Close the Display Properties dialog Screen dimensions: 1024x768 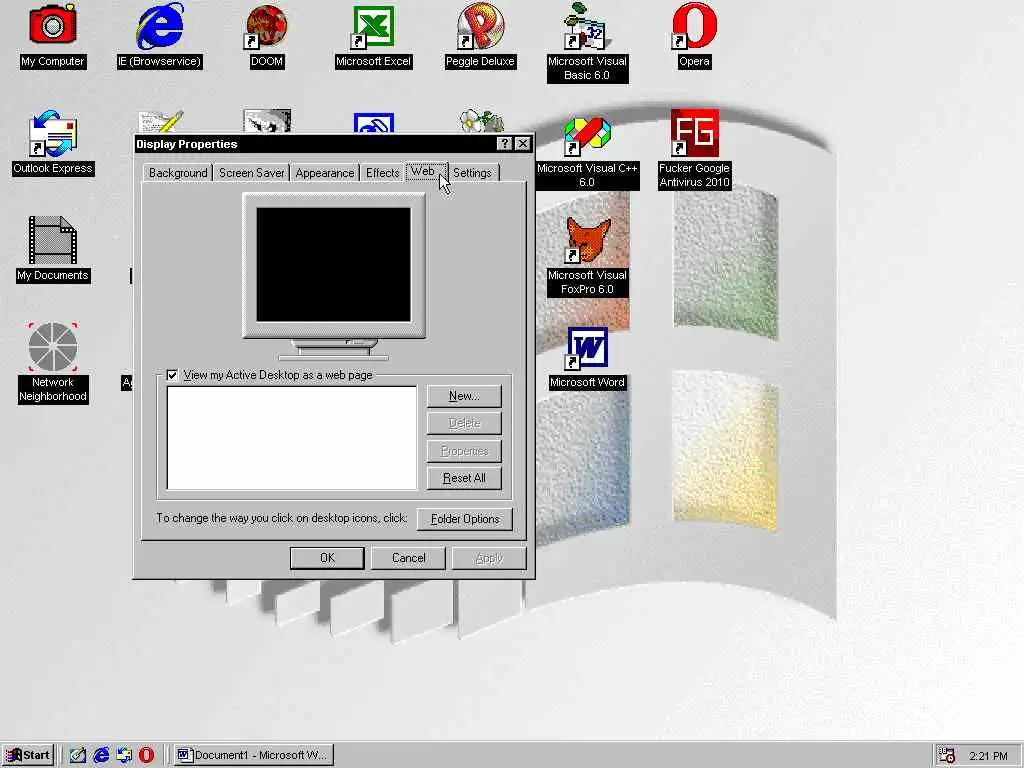pyautogui.click(x=523, y=144)
